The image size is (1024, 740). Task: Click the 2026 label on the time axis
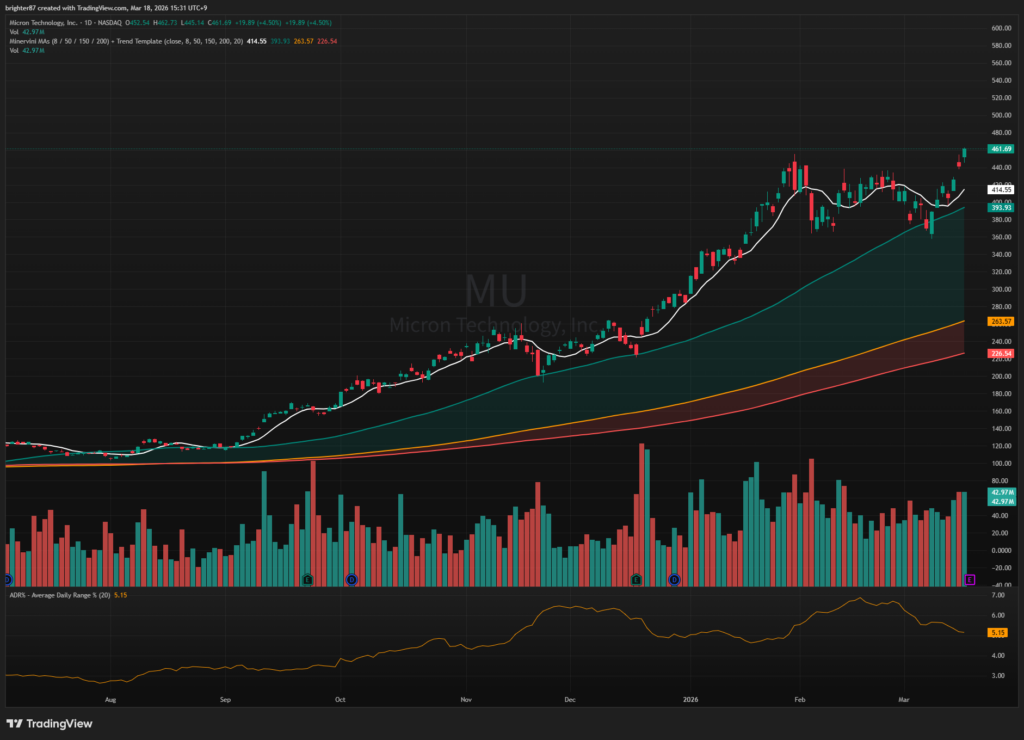[x=691, y=702]
